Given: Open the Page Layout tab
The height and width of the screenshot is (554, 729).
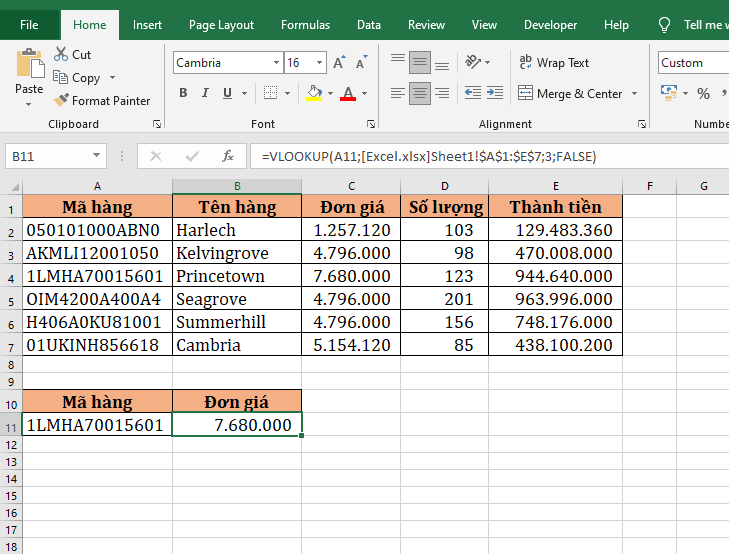Looking at the screenshot, I should tap(221, 25).
